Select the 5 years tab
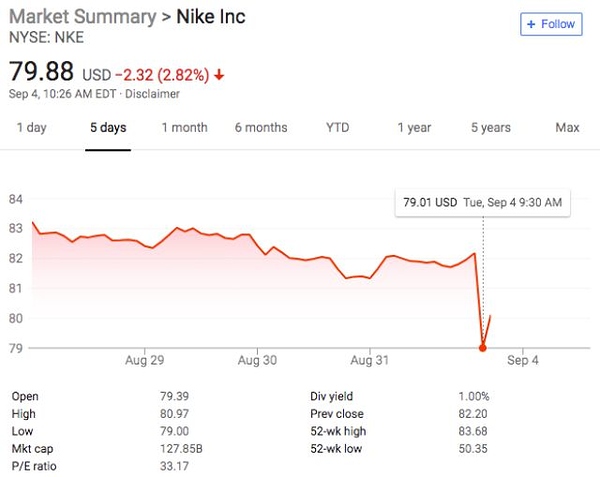The width and height of the screenshot is (600, 477). click(491, 127)
